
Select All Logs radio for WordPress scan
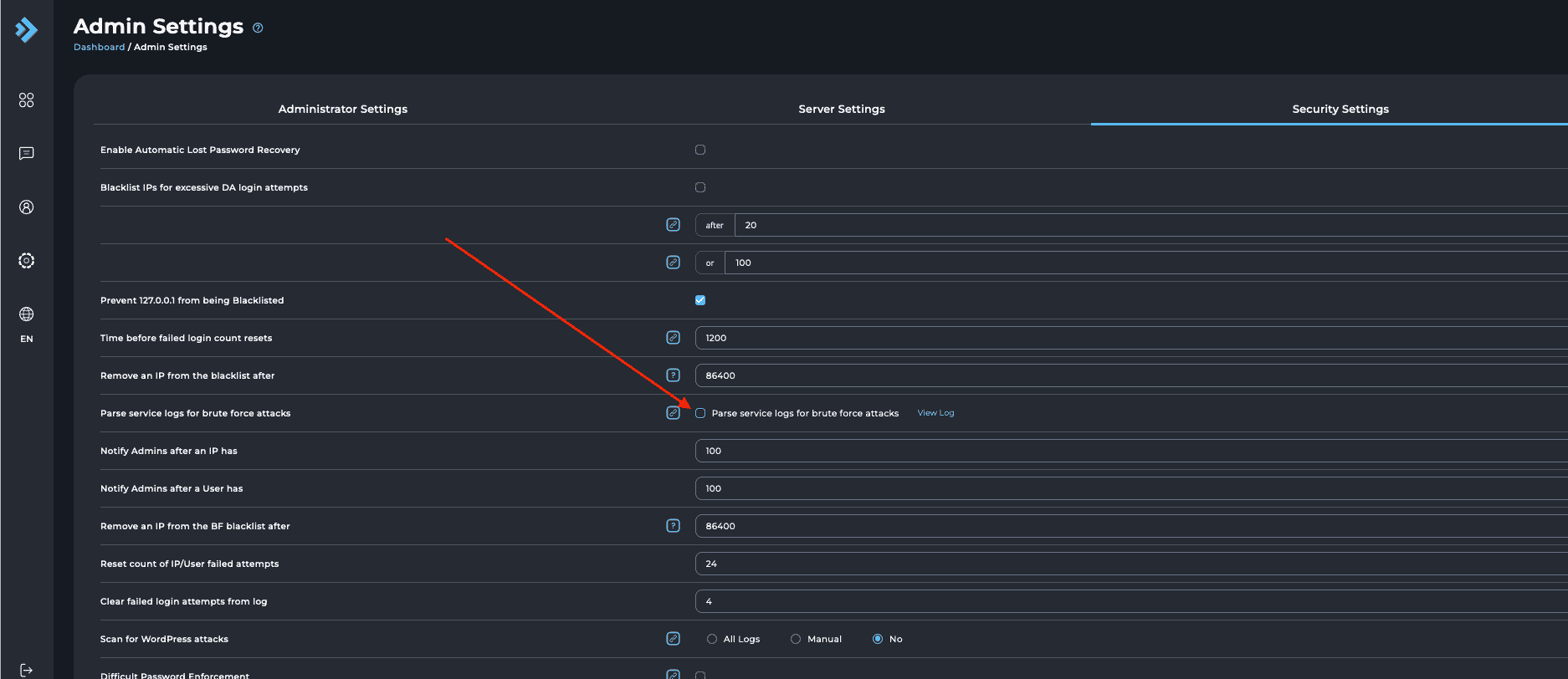[x=712, y=639]
